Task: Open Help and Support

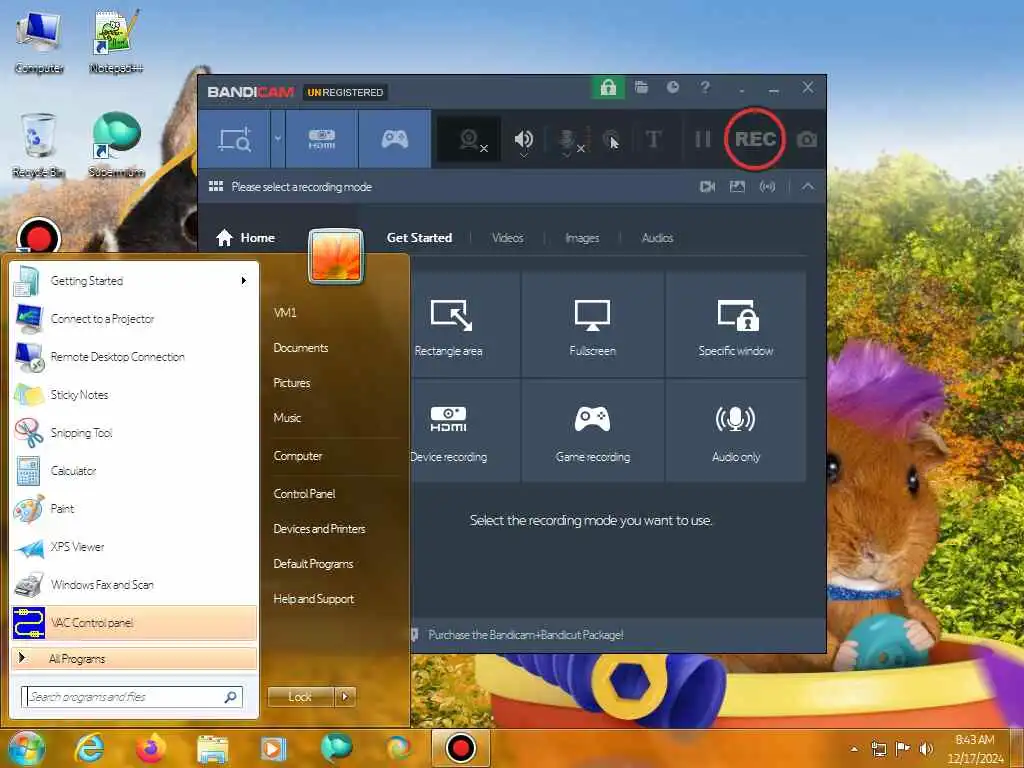Action: coord(313,599)
